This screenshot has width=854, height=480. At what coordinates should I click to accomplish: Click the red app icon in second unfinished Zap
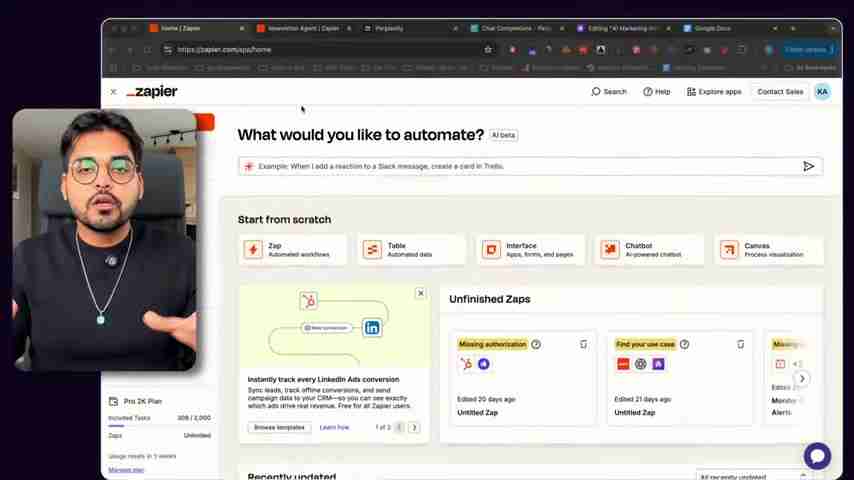[x=623, y=364]
